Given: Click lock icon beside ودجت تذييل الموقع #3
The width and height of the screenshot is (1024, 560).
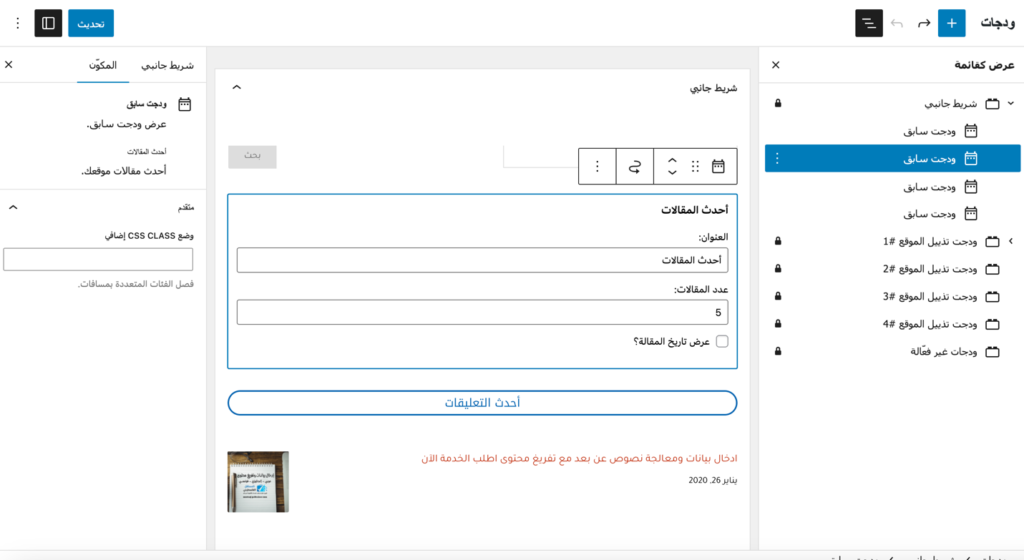Looking at the screenshot, I should pos(778,296).
